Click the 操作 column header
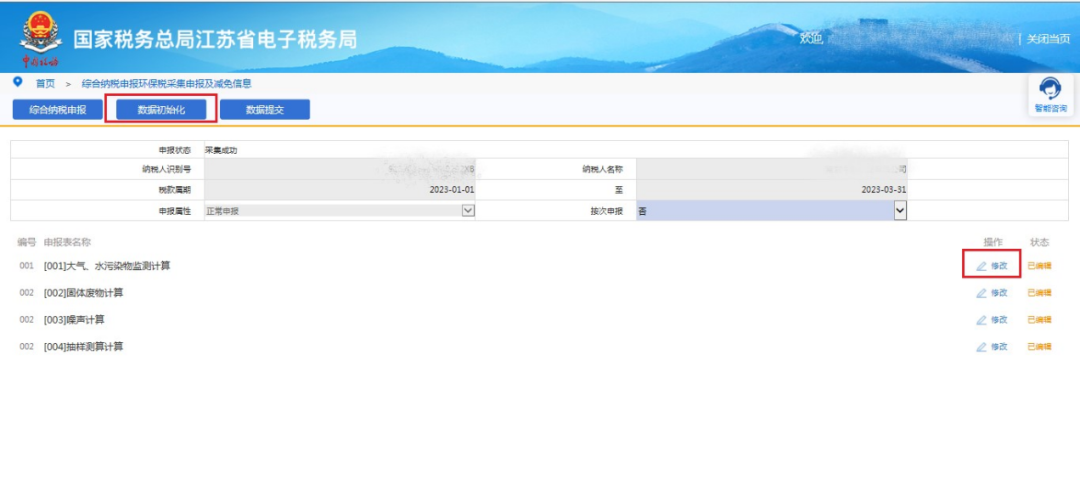Image resolution: width=1080 pixels, height=496 pixels. coord(993,242)
